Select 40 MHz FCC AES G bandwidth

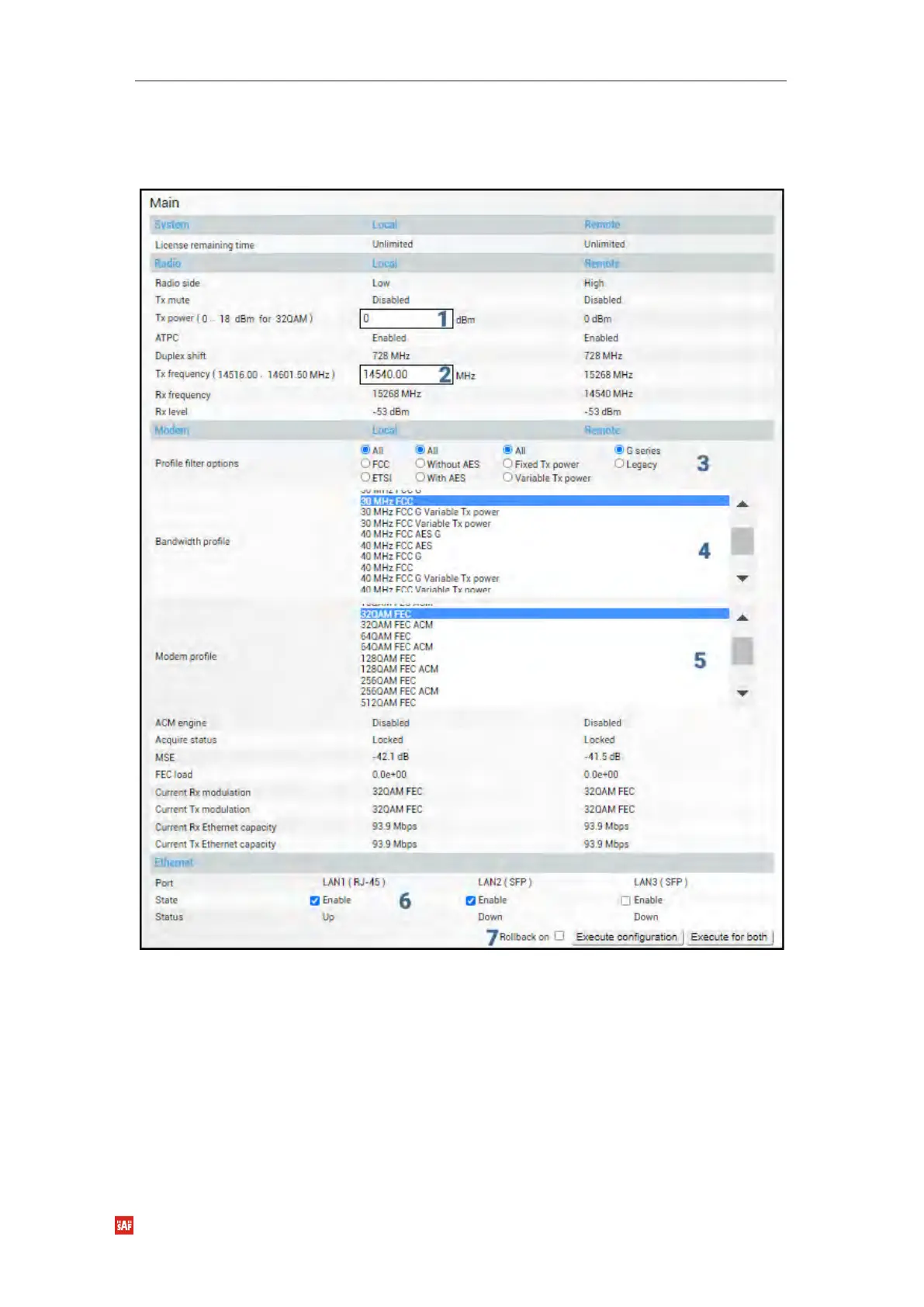(400, 535)
